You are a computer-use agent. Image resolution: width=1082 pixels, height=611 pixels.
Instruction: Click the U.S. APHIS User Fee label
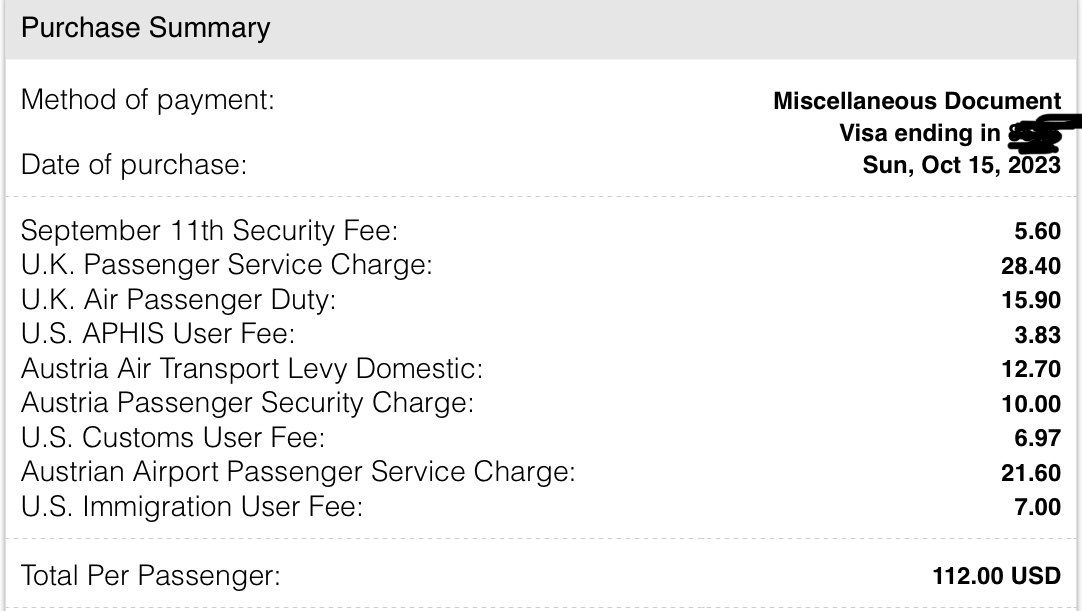coord(157,334)
